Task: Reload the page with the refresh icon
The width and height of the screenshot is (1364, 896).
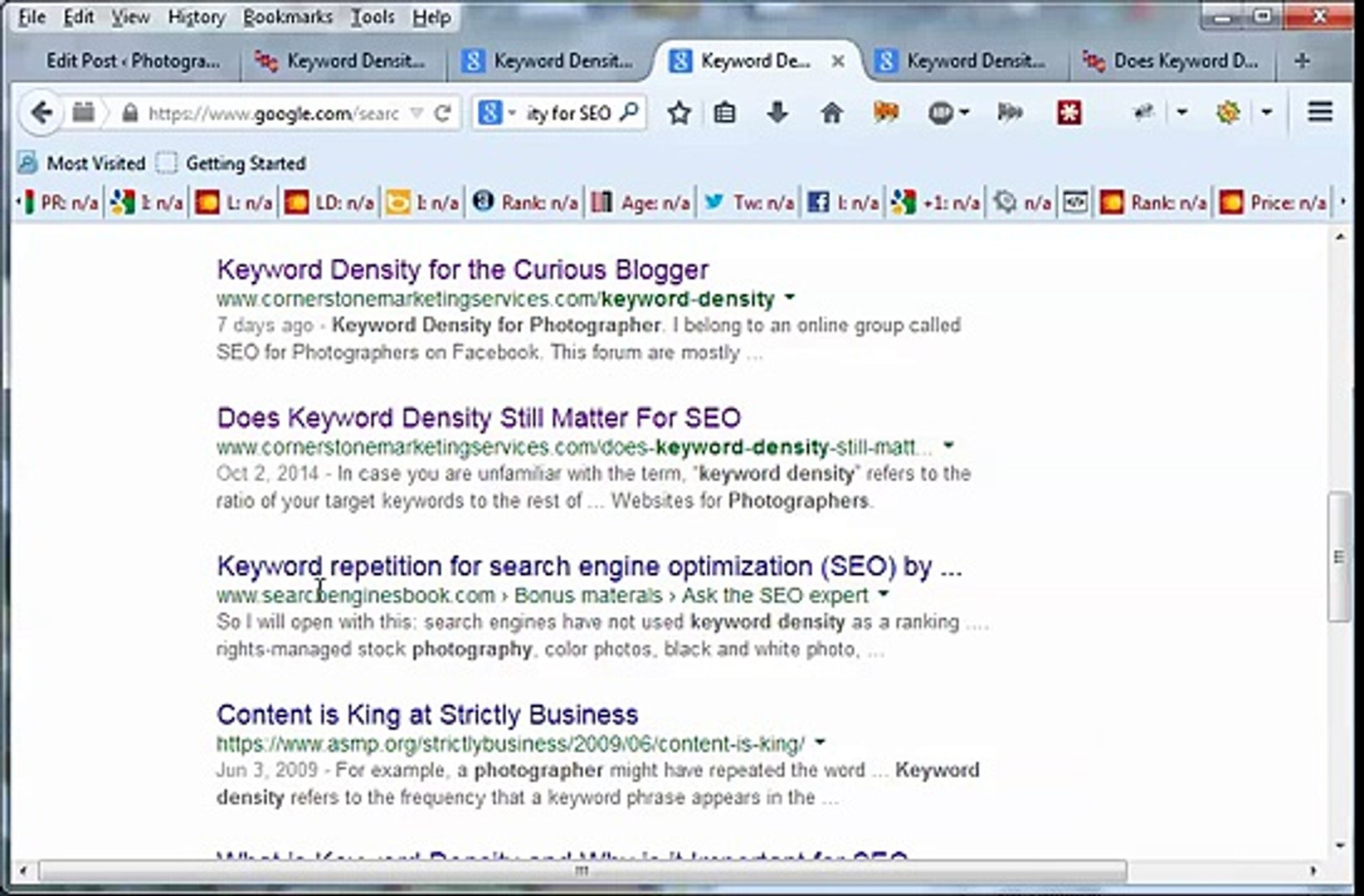Action: 443,113
